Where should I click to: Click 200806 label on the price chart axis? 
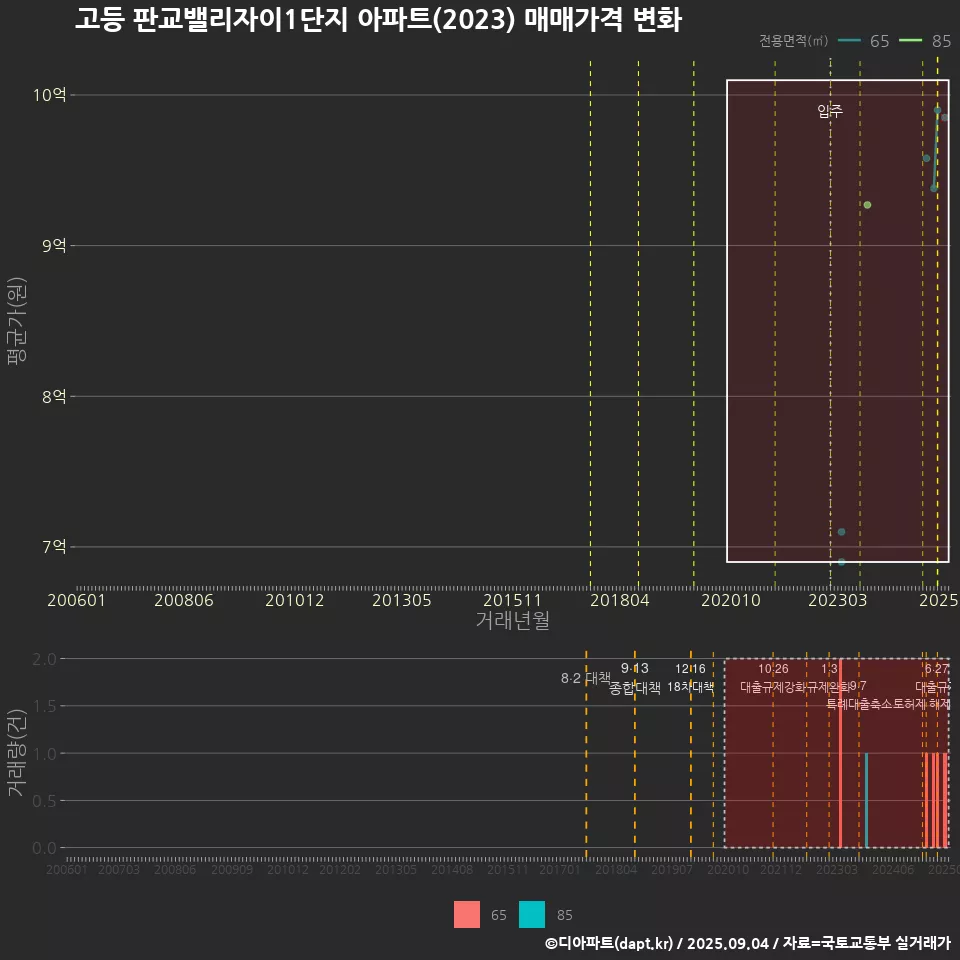pos(184,600)
